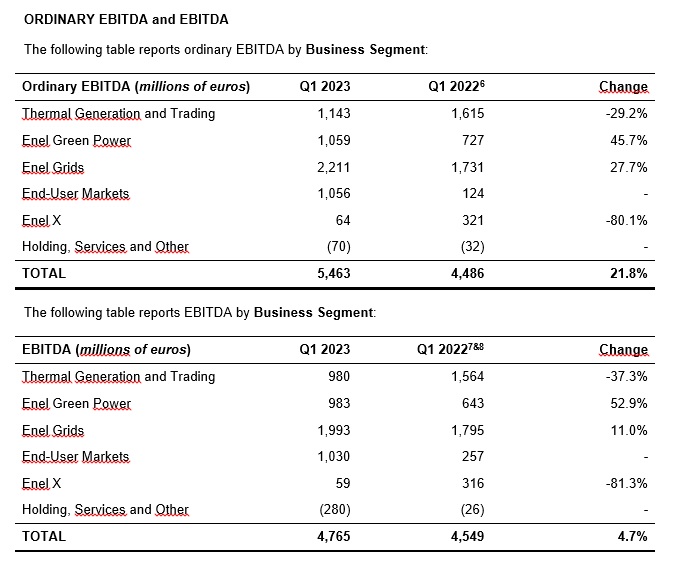The image size is (679, 565).
Task: Click 'Ordinary EBITDA (millions of euros)' header
Action: pyautogui.click(x=136, y=87)
